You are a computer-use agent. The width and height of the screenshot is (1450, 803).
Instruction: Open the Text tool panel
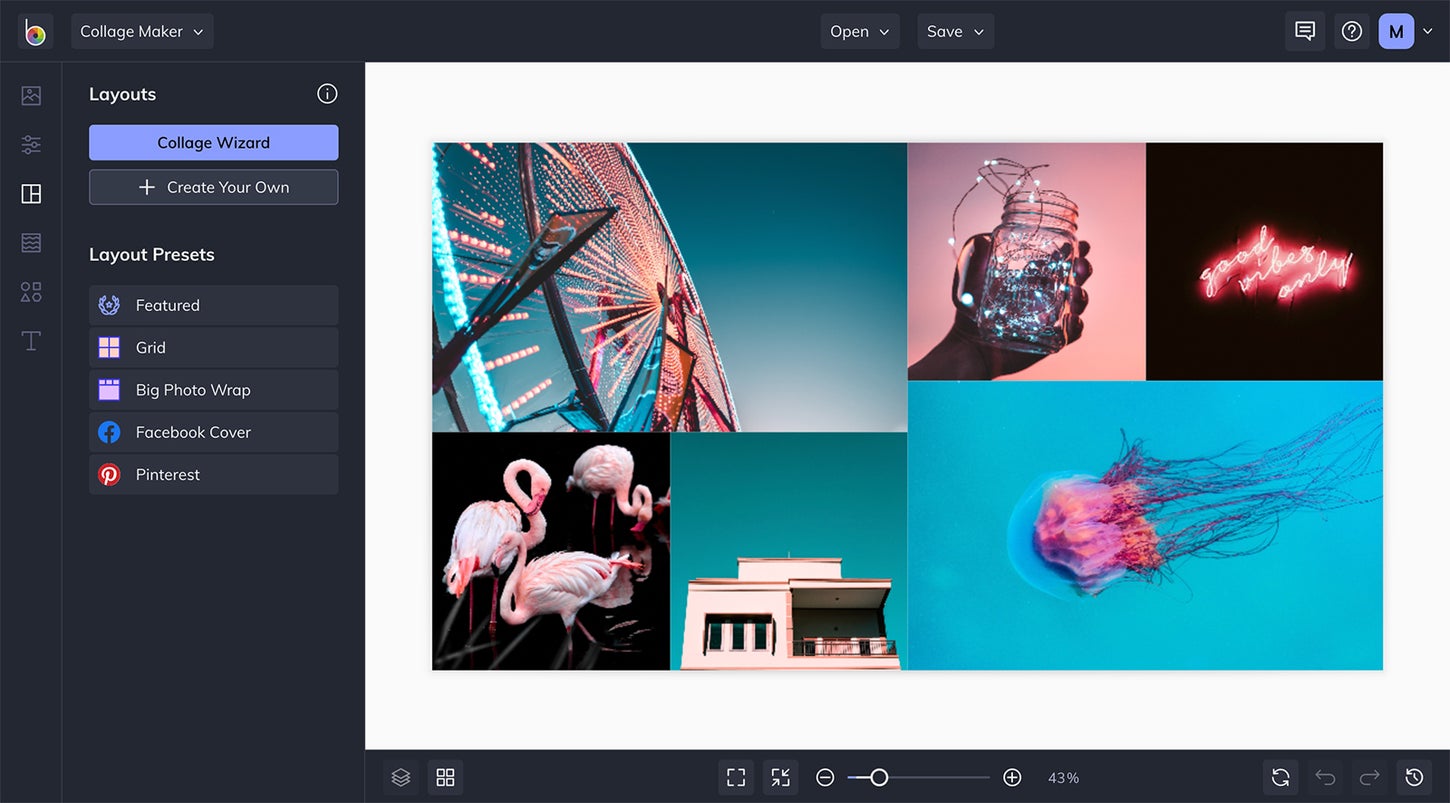[x=30, y=340]
